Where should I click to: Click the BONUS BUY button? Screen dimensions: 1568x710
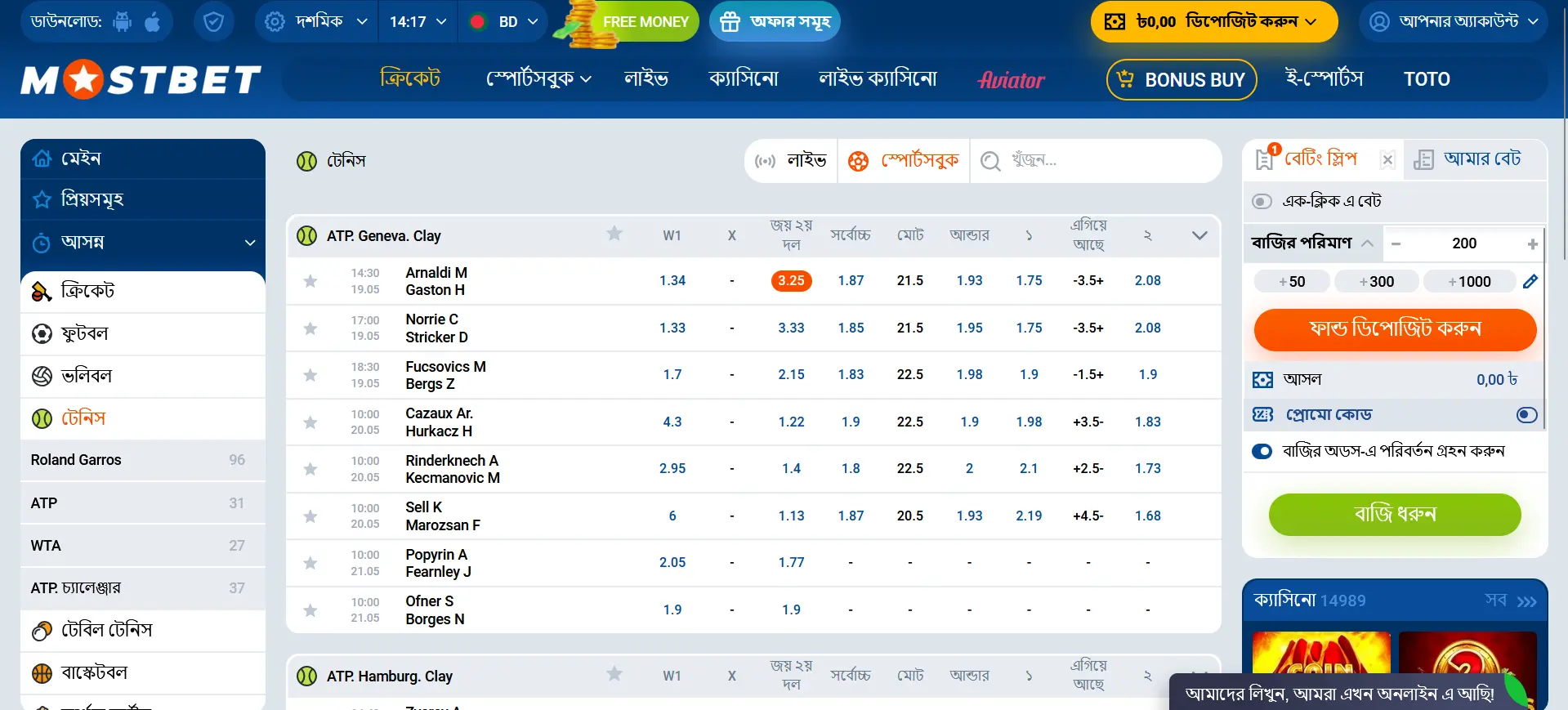pos(1182,80)
